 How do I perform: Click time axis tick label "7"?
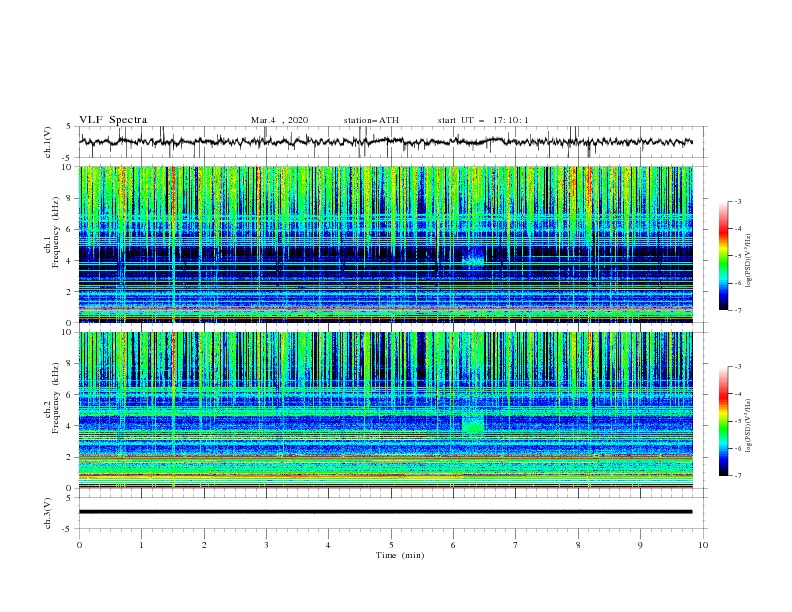516,545
